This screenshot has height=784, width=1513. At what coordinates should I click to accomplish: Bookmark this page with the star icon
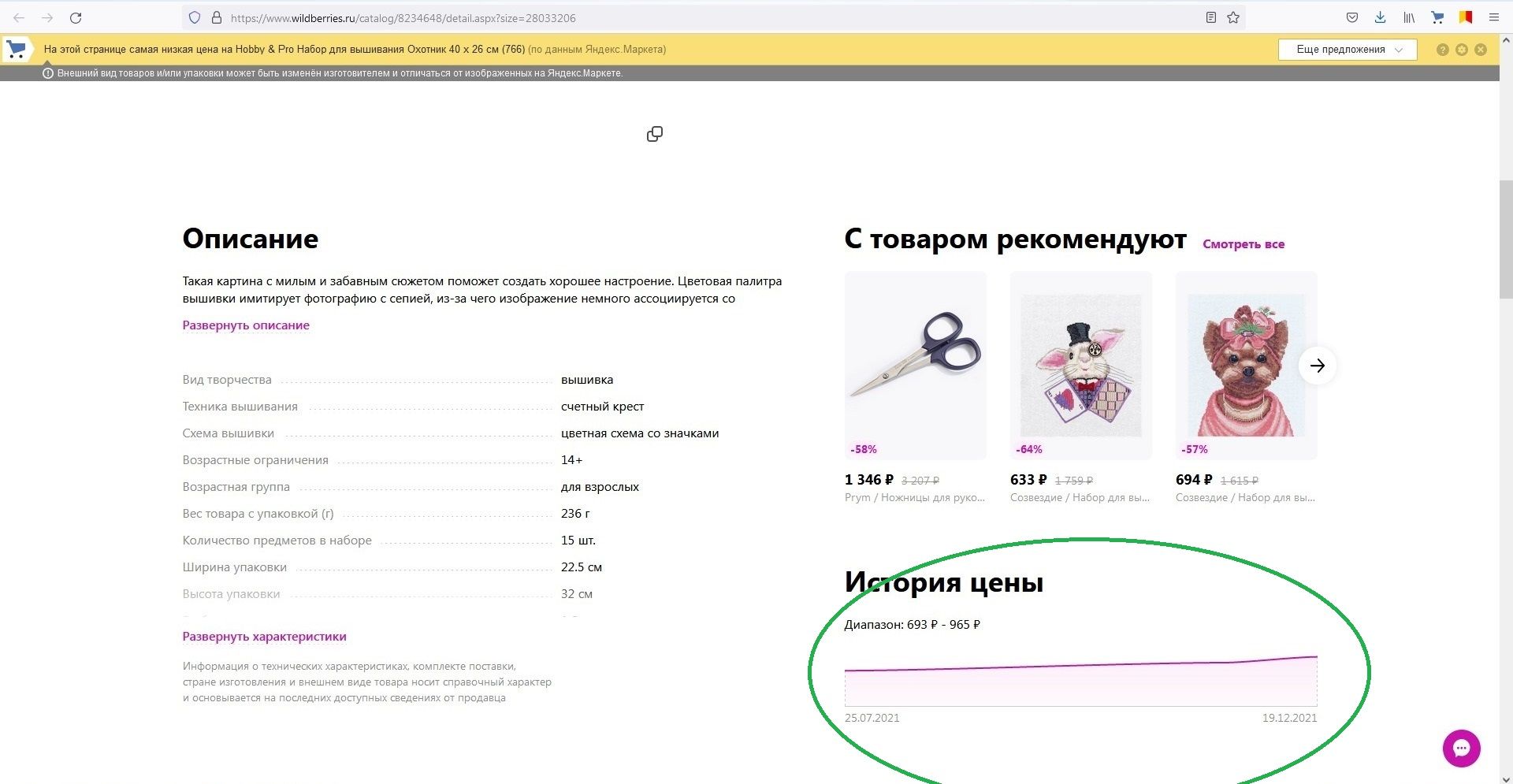coord(1233,17)
